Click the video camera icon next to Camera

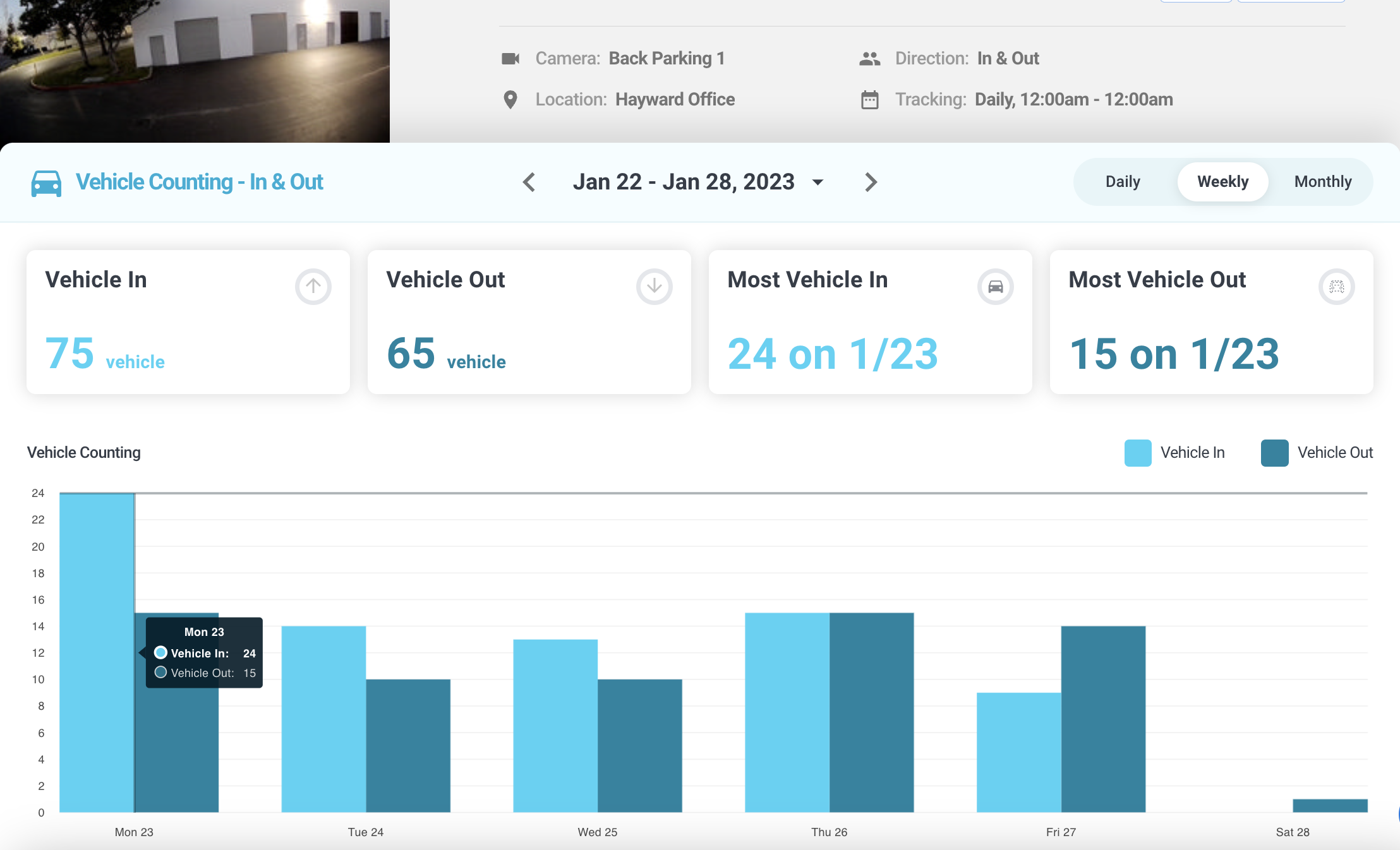click(x=510, y=59)
